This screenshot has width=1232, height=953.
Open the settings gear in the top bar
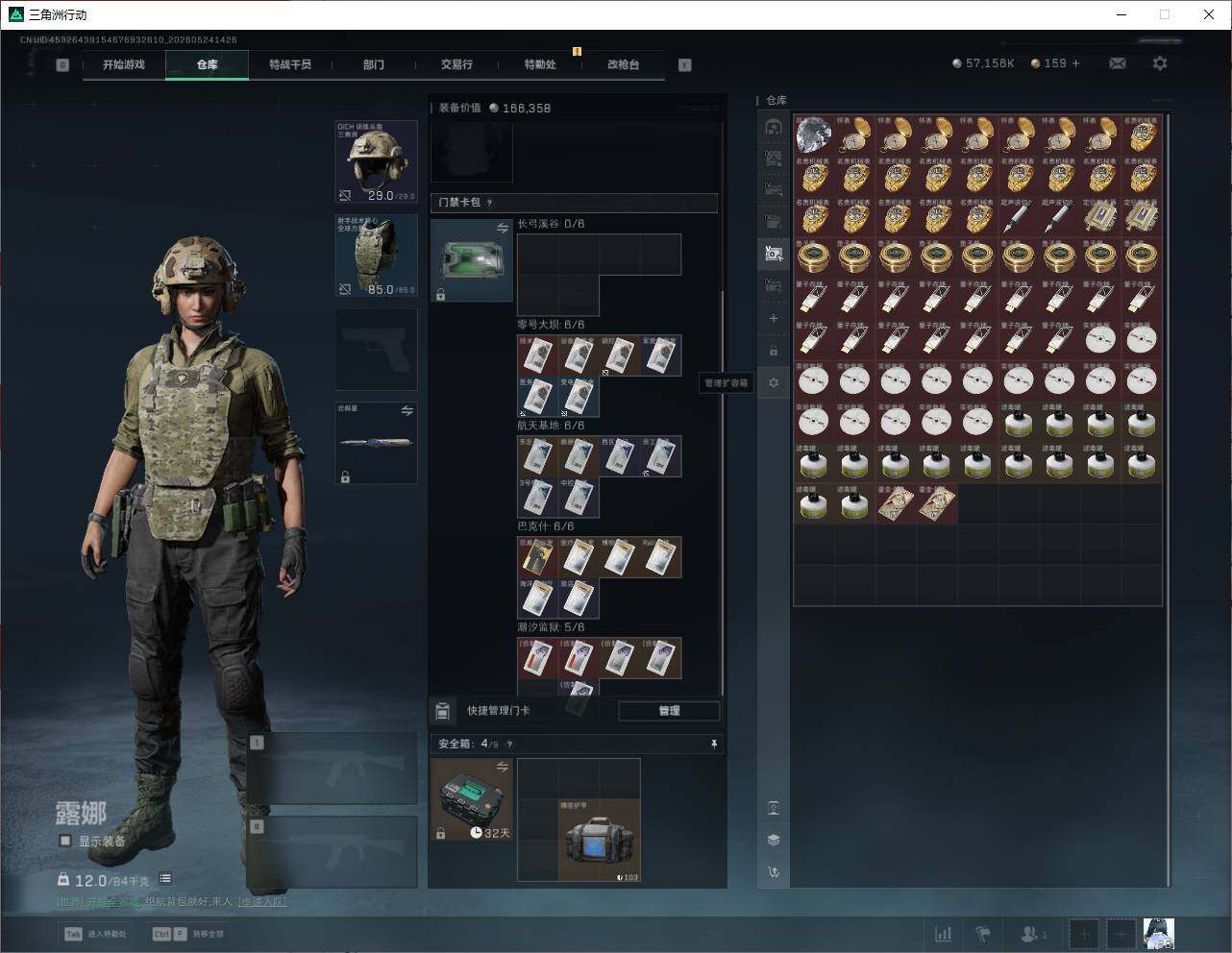[x=1160, y=63]
